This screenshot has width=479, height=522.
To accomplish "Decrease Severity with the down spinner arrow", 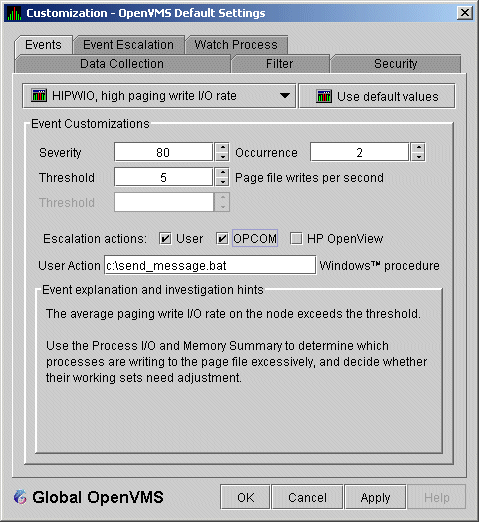I will [222, 157].
